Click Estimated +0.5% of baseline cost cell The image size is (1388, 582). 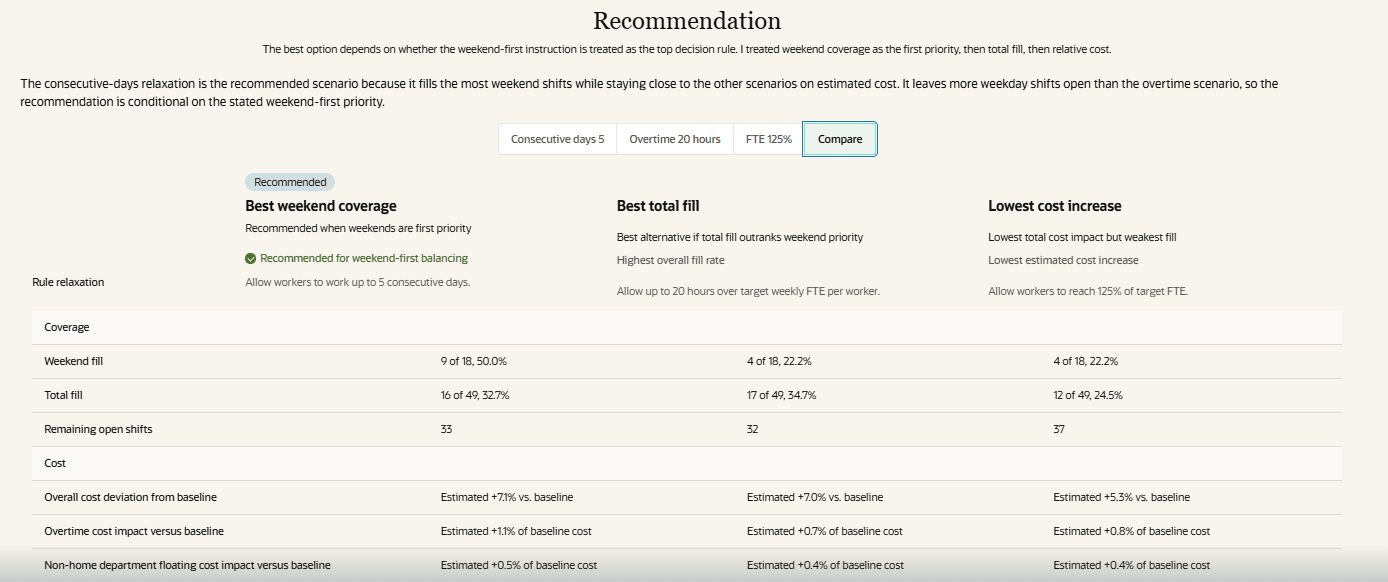click(x=519, y=565)
